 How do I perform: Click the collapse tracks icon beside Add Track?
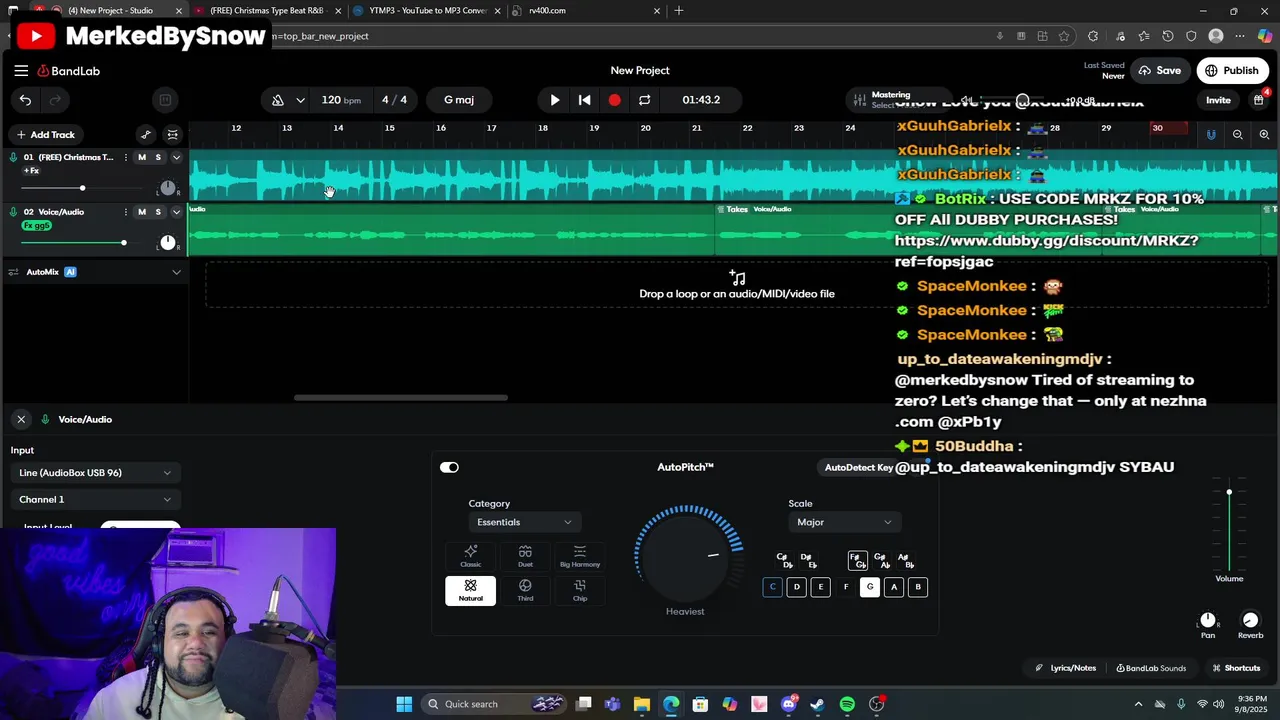coord(173,135)
